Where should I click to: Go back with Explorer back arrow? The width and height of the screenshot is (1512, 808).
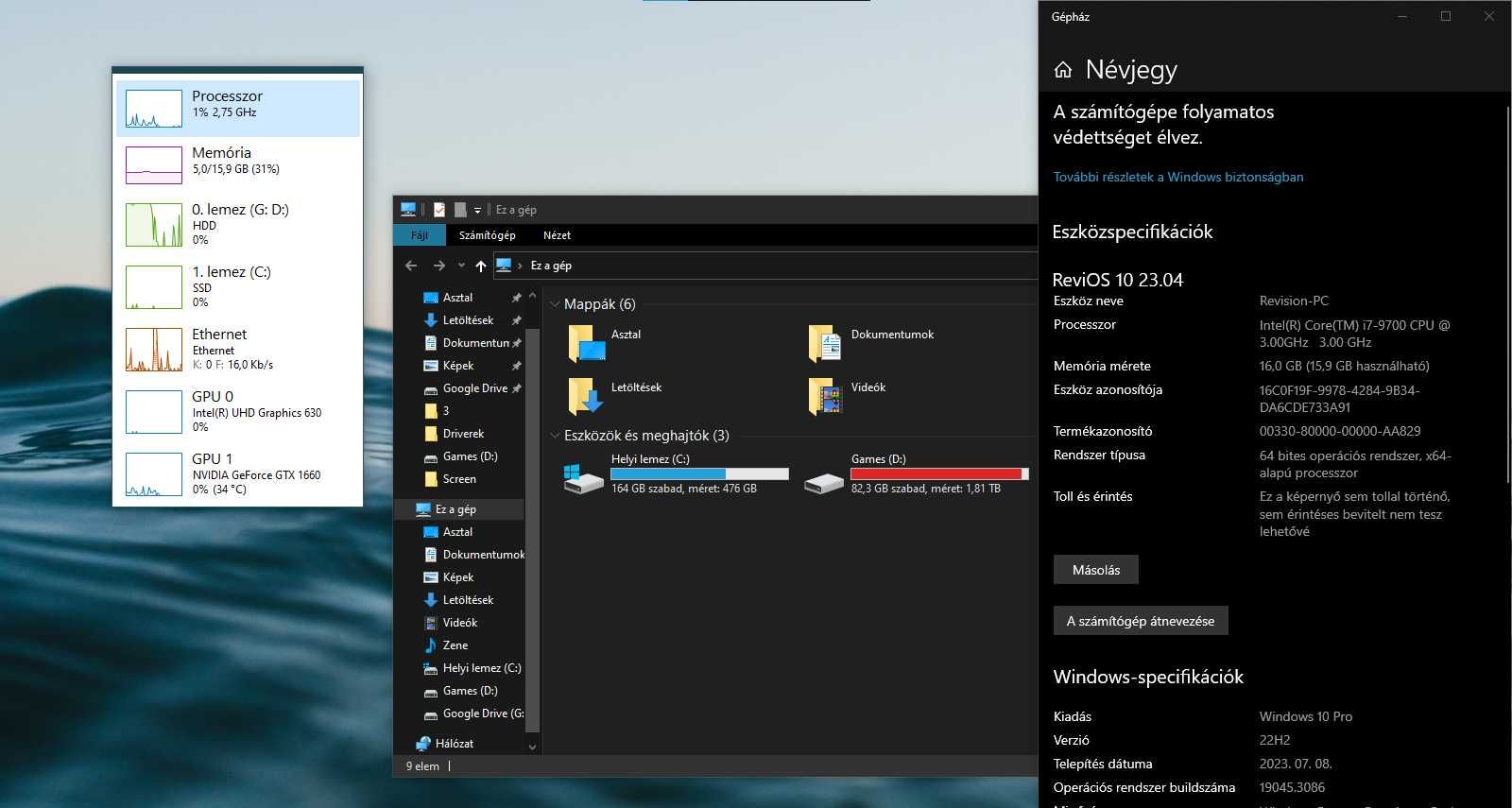click(411, 266)
